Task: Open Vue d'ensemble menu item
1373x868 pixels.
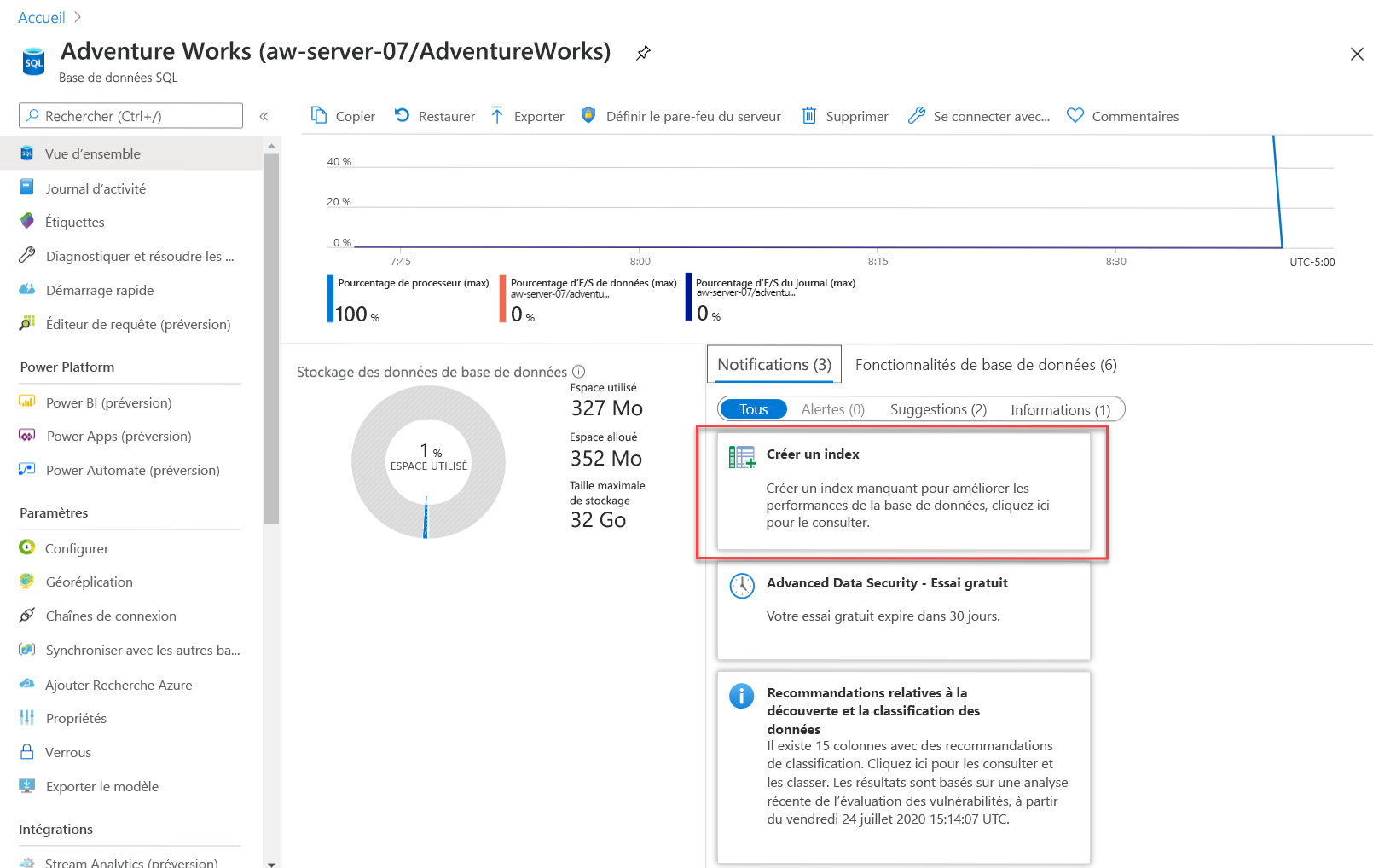Action: [x=131, y=153]
